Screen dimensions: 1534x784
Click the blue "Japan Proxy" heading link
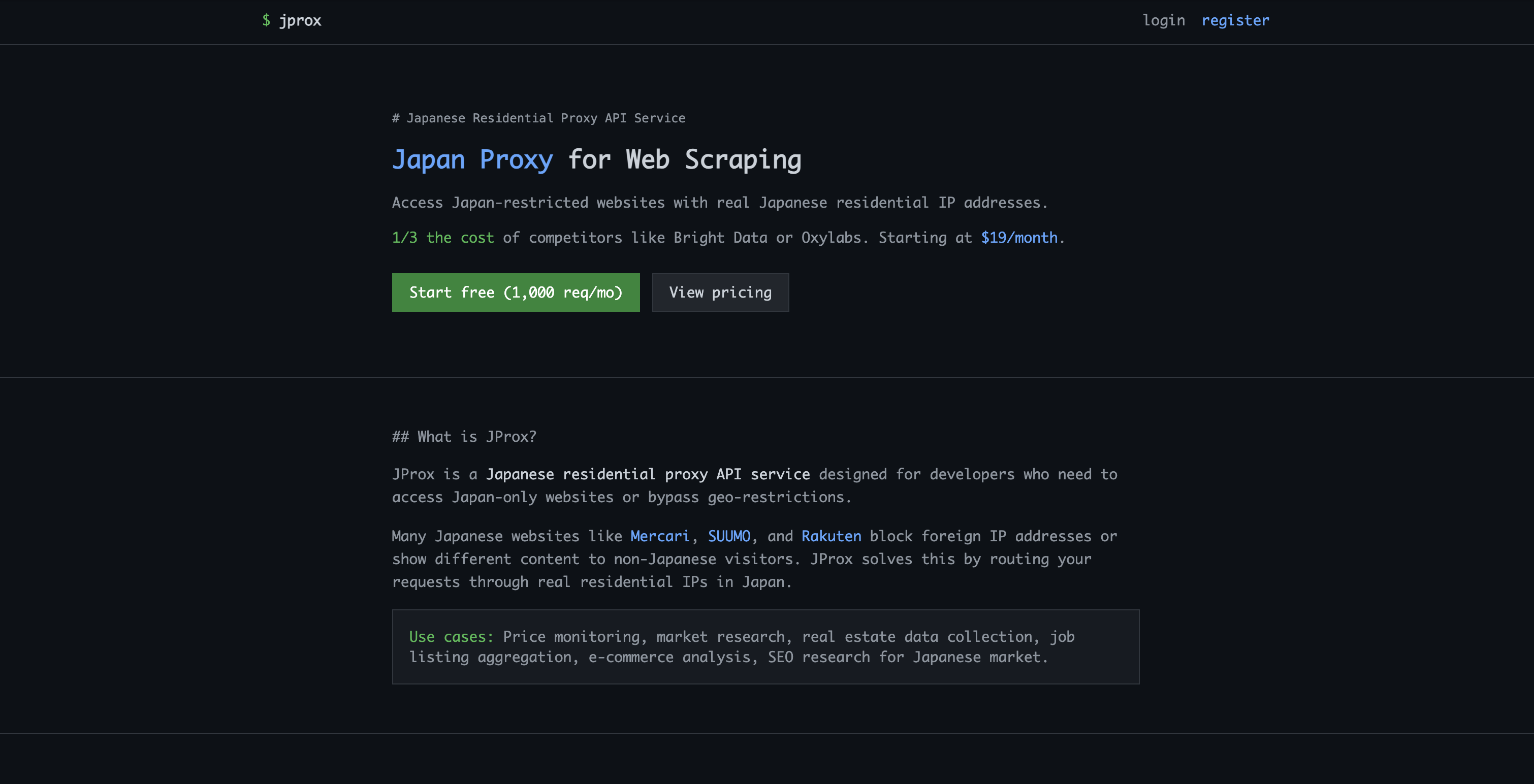click(x=472, y=159)
